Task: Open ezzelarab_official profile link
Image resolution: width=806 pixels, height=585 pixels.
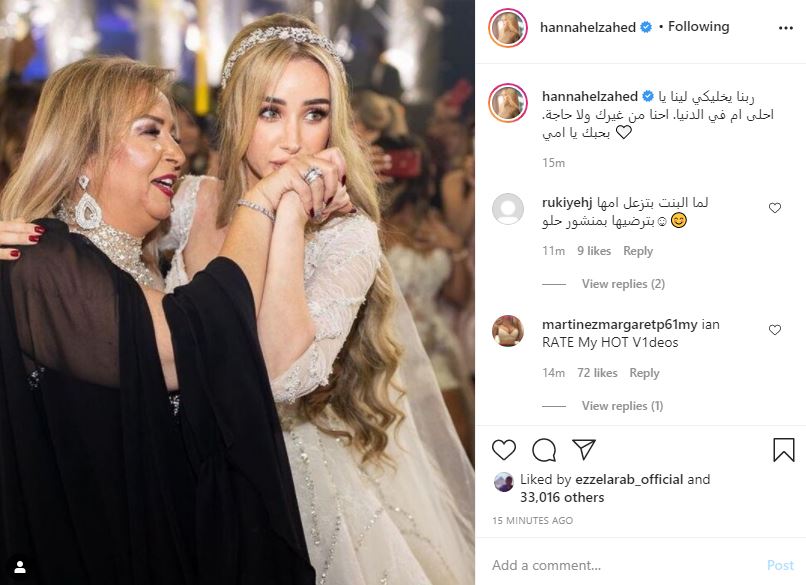Action: click(621, 480)
